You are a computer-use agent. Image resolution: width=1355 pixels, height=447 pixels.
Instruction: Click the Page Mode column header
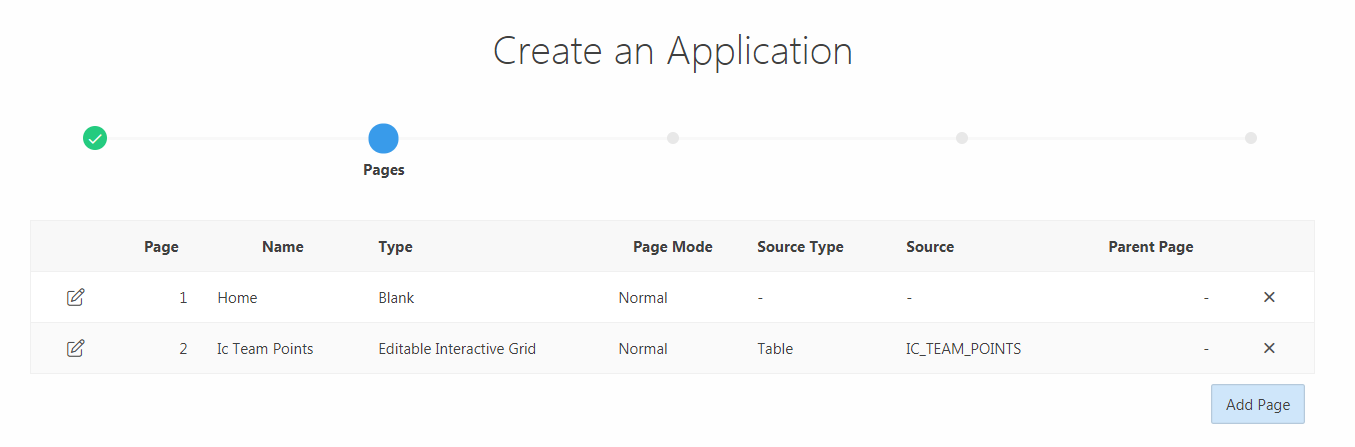673,246
